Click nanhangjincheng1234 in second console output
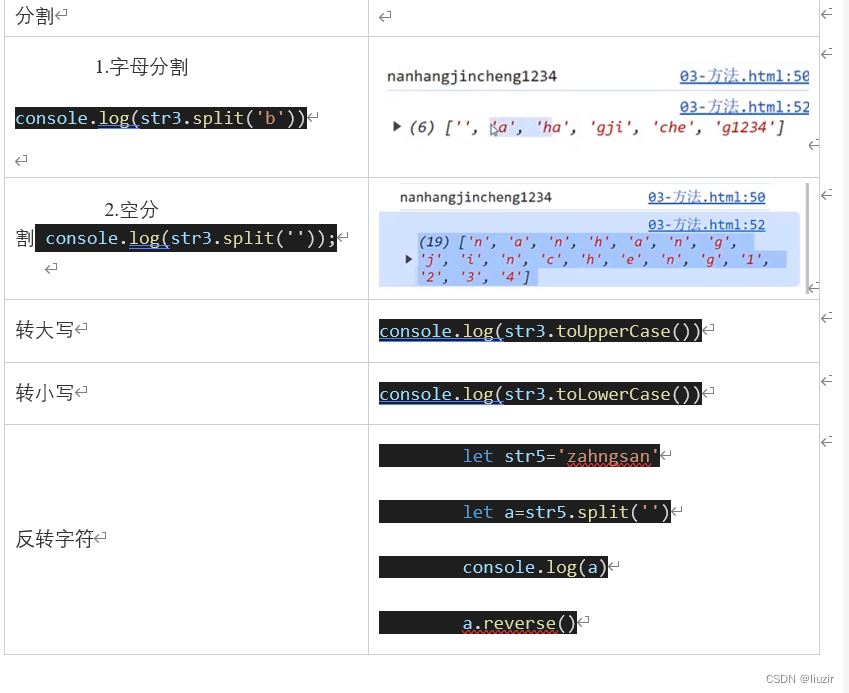 (475, 197)
